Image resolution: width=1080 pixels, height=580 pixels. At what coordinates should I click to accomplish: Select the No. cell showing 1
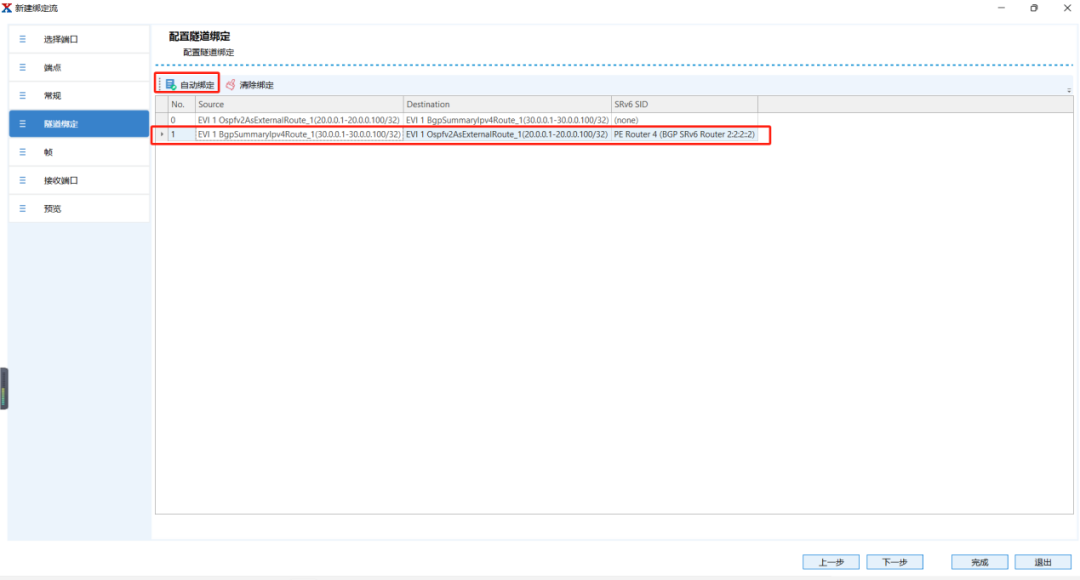point(182,134)
